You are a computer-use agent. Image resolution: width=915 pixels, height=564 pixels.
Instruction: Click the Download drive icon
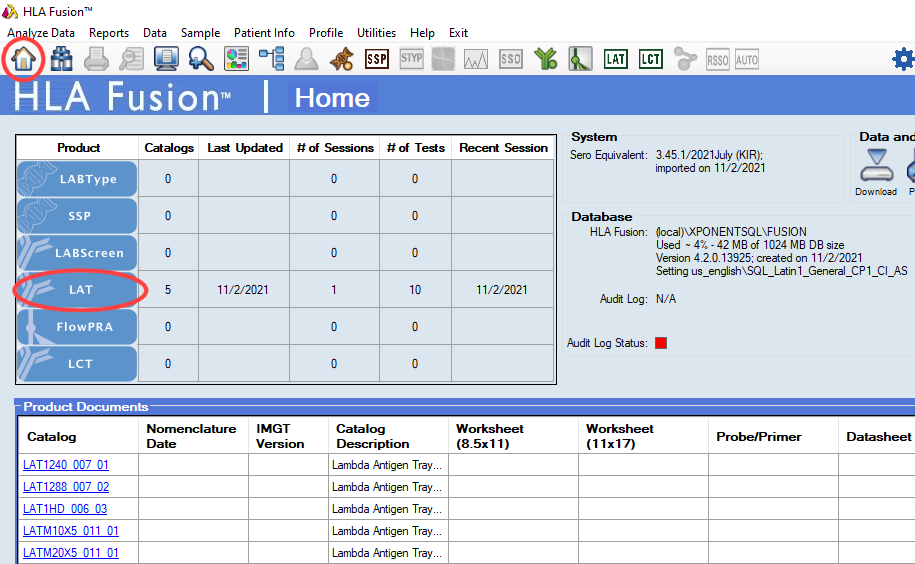click(x=876, y=166)
